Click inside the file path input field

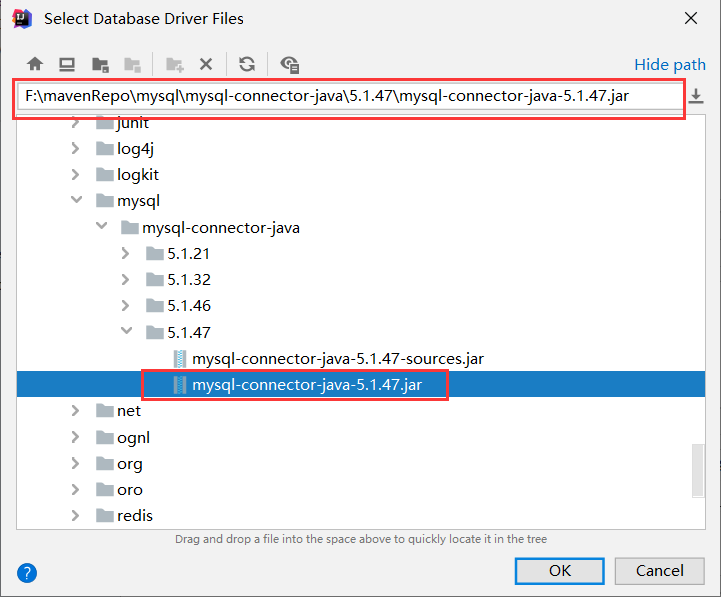pyautogui.click(x=349, y=96)
